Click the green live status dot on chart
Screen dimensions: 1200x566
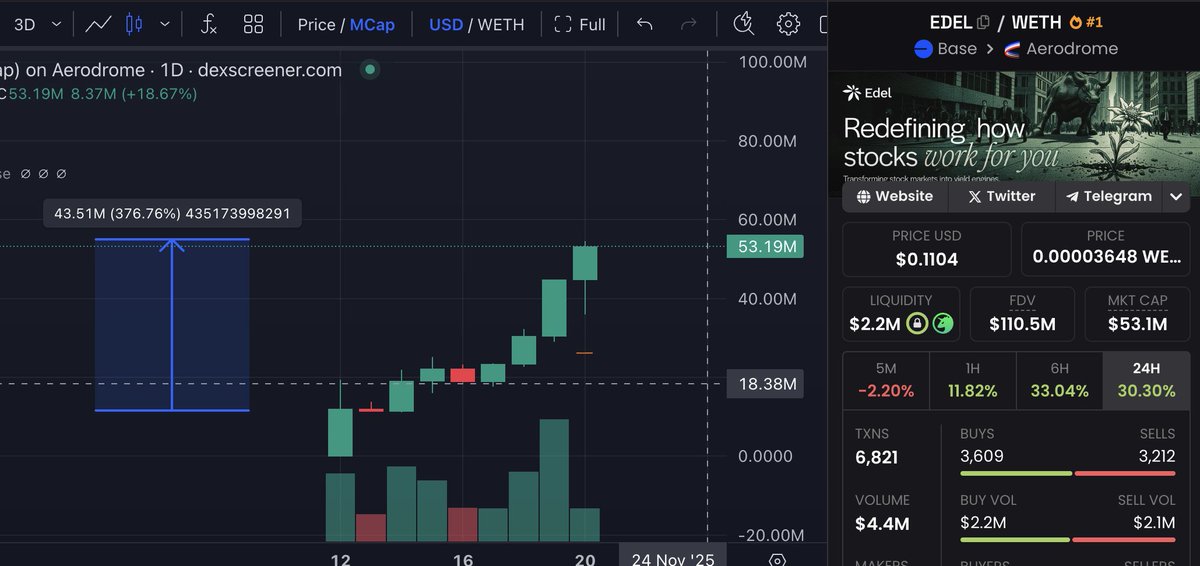(370, 70)
